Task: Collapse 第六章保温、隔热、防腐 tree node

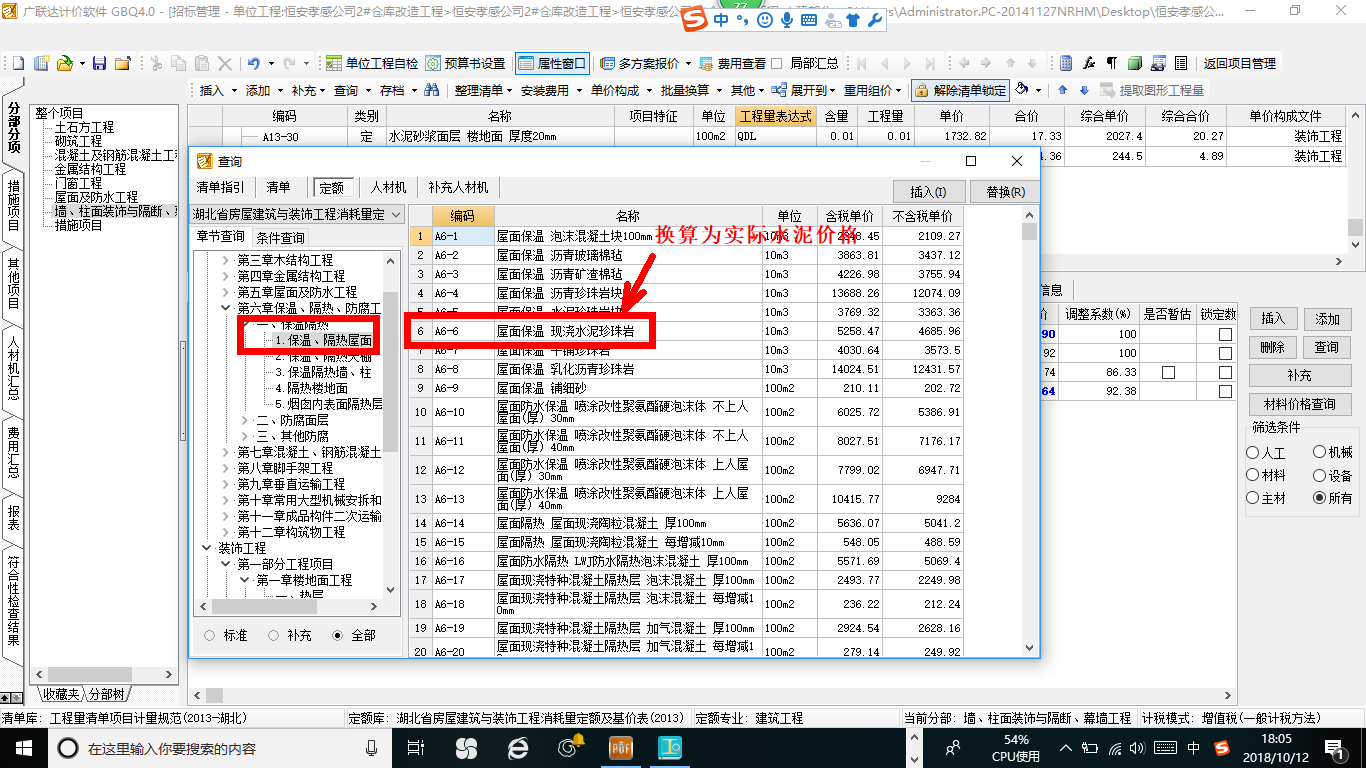Action: click(226, 308)
